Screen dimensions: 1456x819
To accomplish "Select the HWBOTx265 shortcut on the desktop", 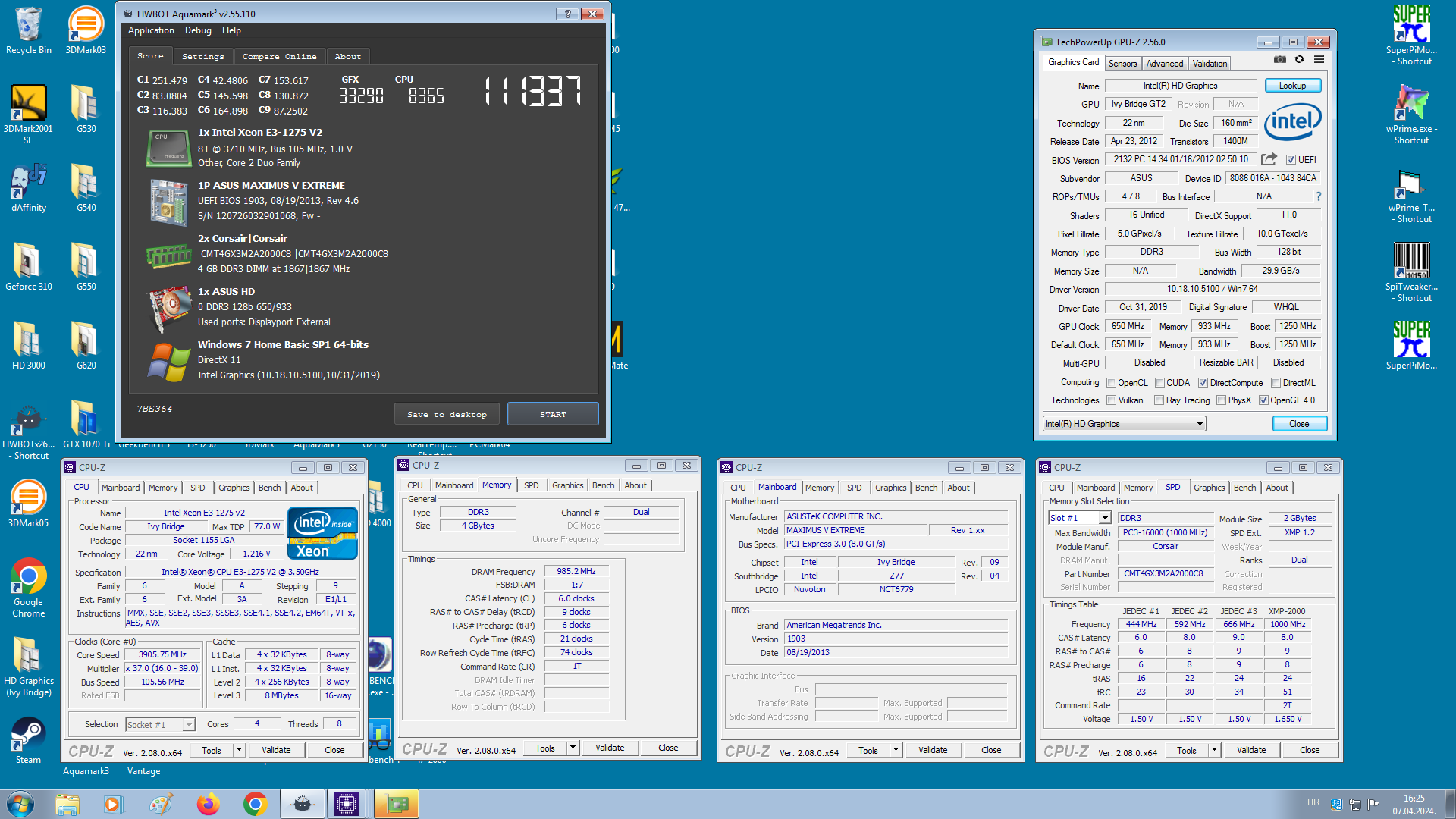I will (x=29, y=431).
